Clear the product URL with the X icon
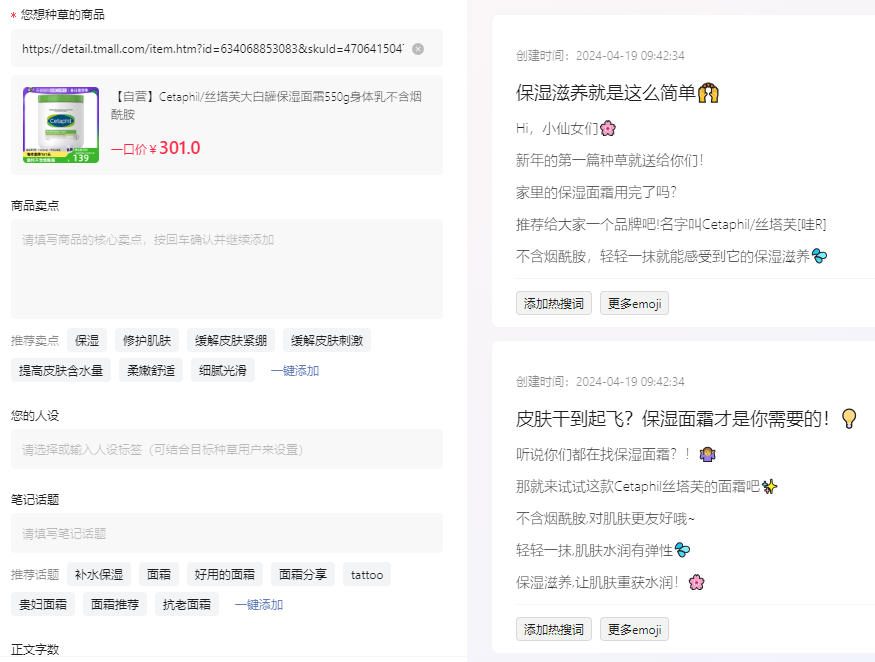The width and height of the screenshot is (875, 662). tap(417, 49)
